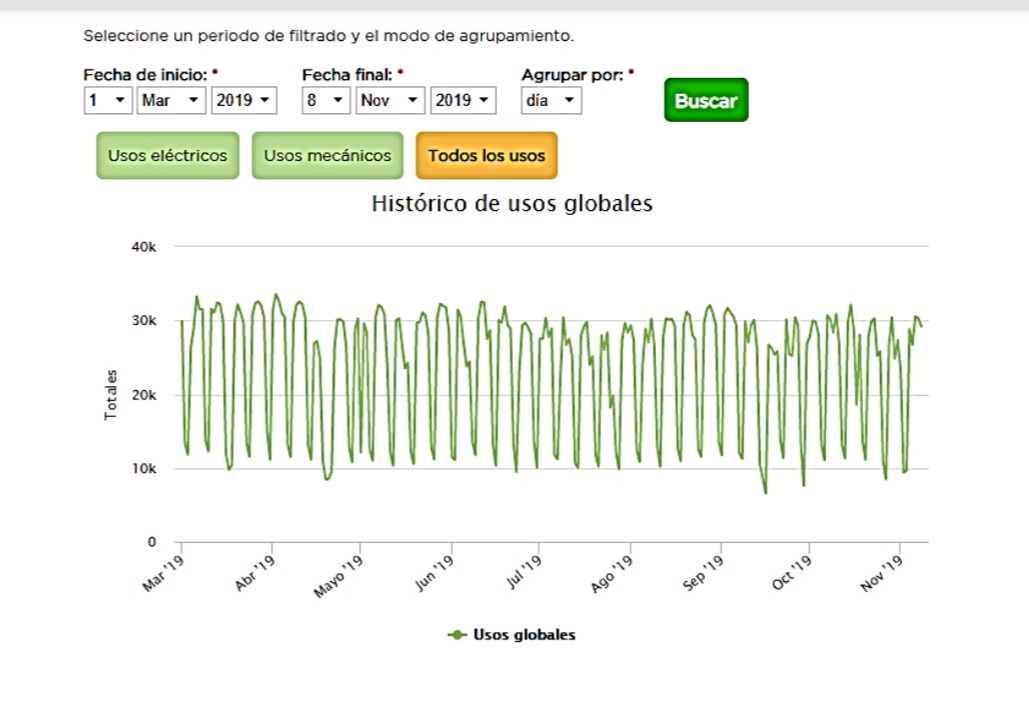Click the '40k' y-axis value

coord(144,247)
